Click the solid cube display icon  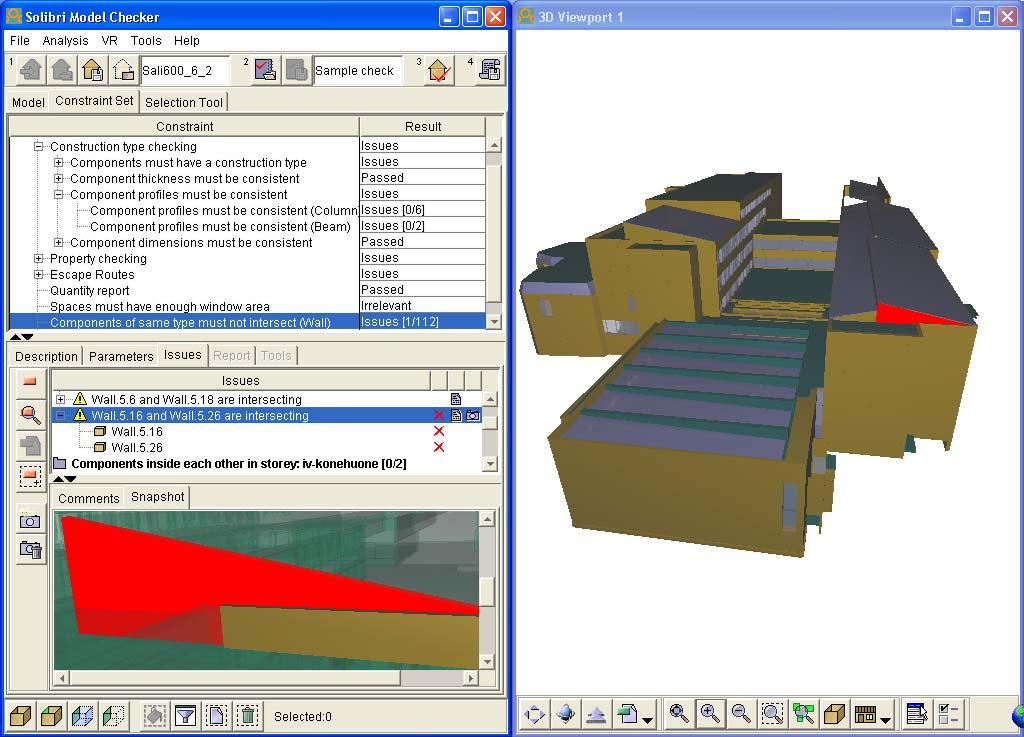click(21, 716)
